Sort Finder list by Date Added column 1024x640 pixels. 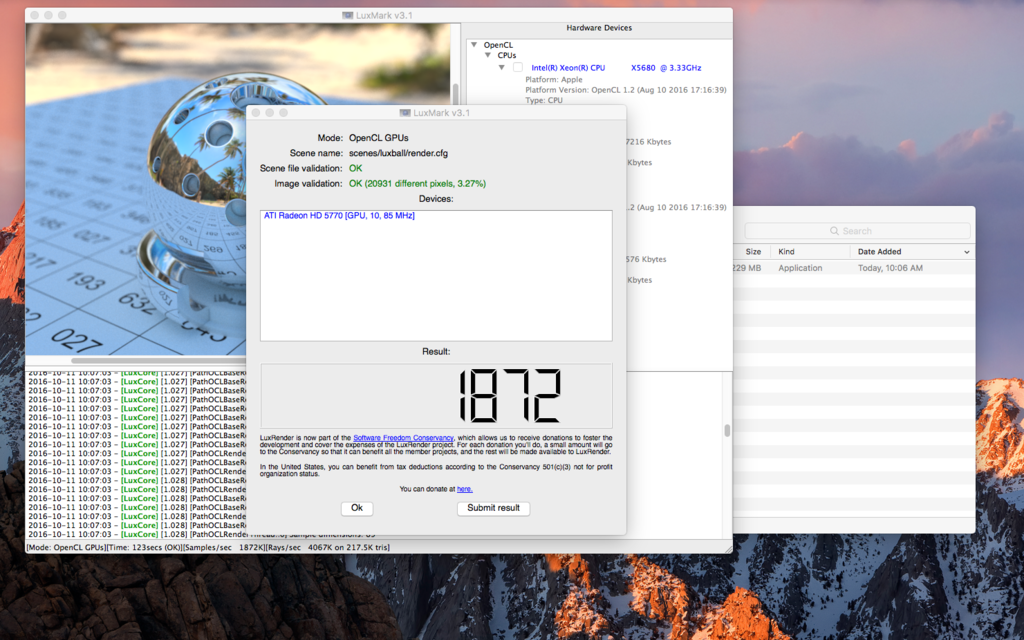tap(879, 251)
